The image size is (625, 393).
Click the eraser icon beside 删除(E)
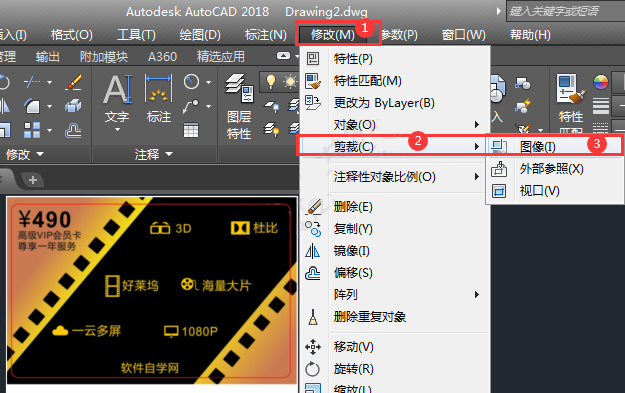pos(314,206)
